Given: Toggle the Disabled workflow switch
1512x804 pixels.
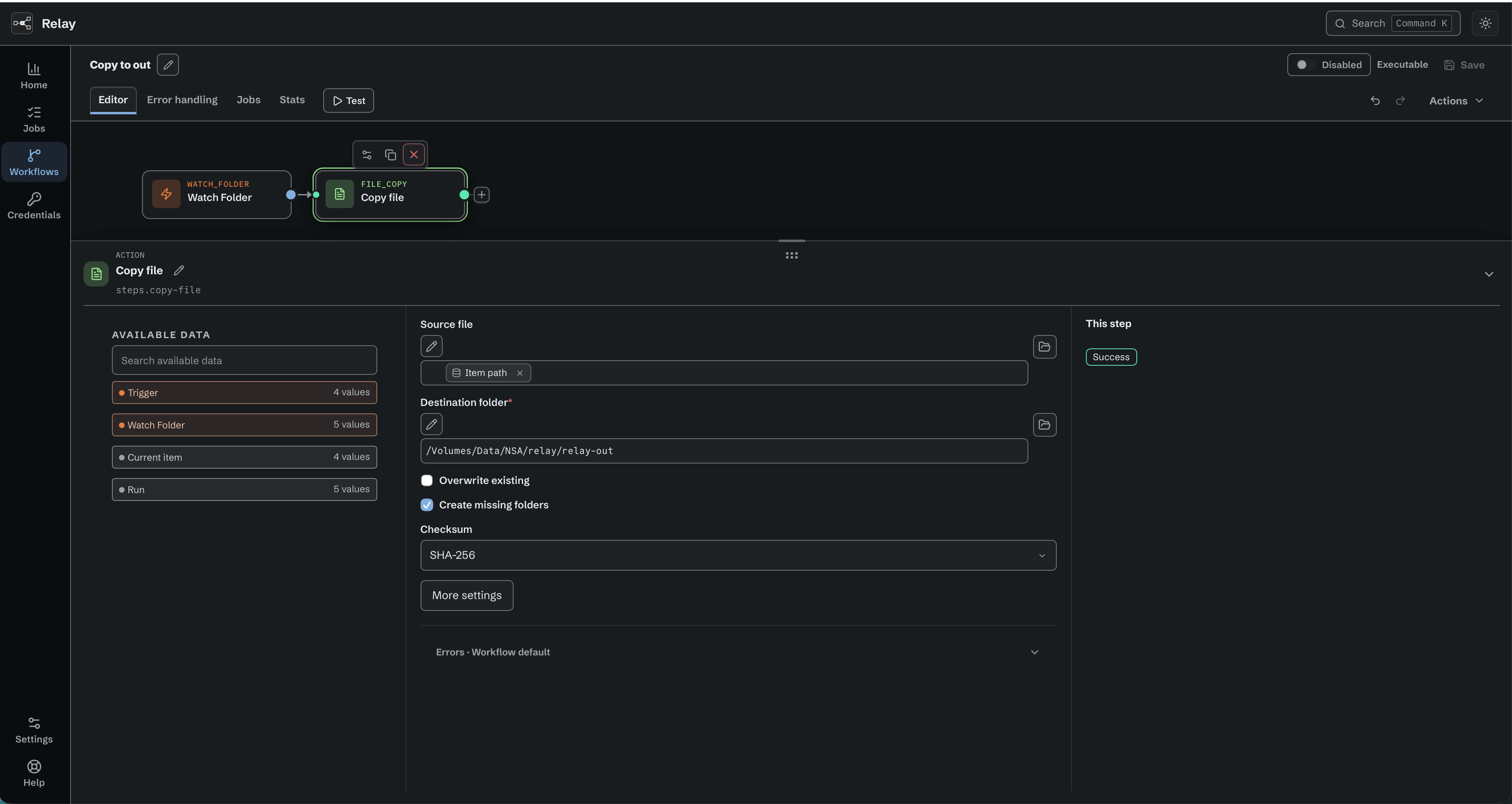Looking at the screenshot, I should (x=1329, y=65).
